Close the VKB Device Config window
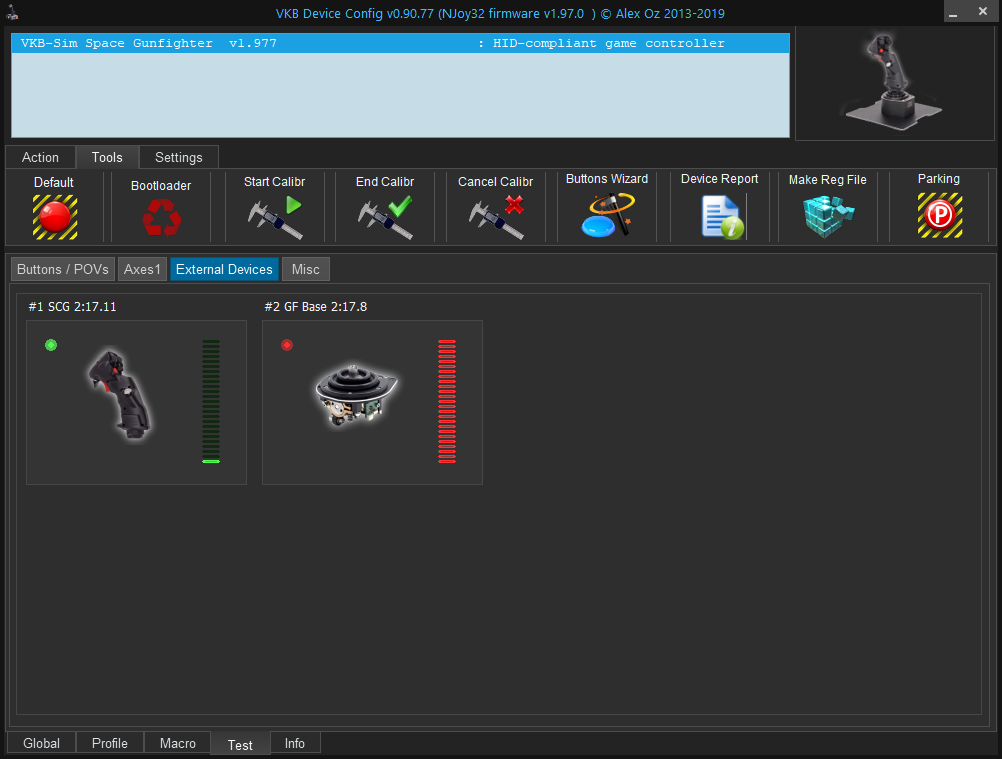This screenshot has width=1002, height=759. pos(983,12)
